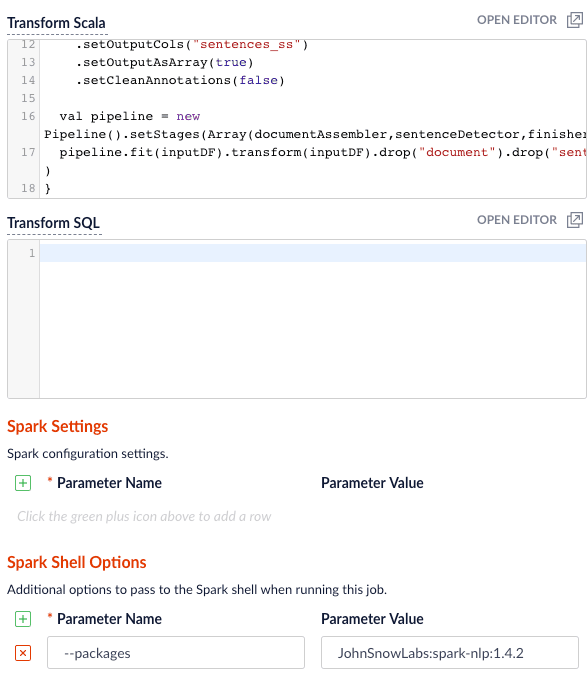588x676 pixels.
Task: Click the pipeline.fit(inputDF) code line
Action: point(322,153)
